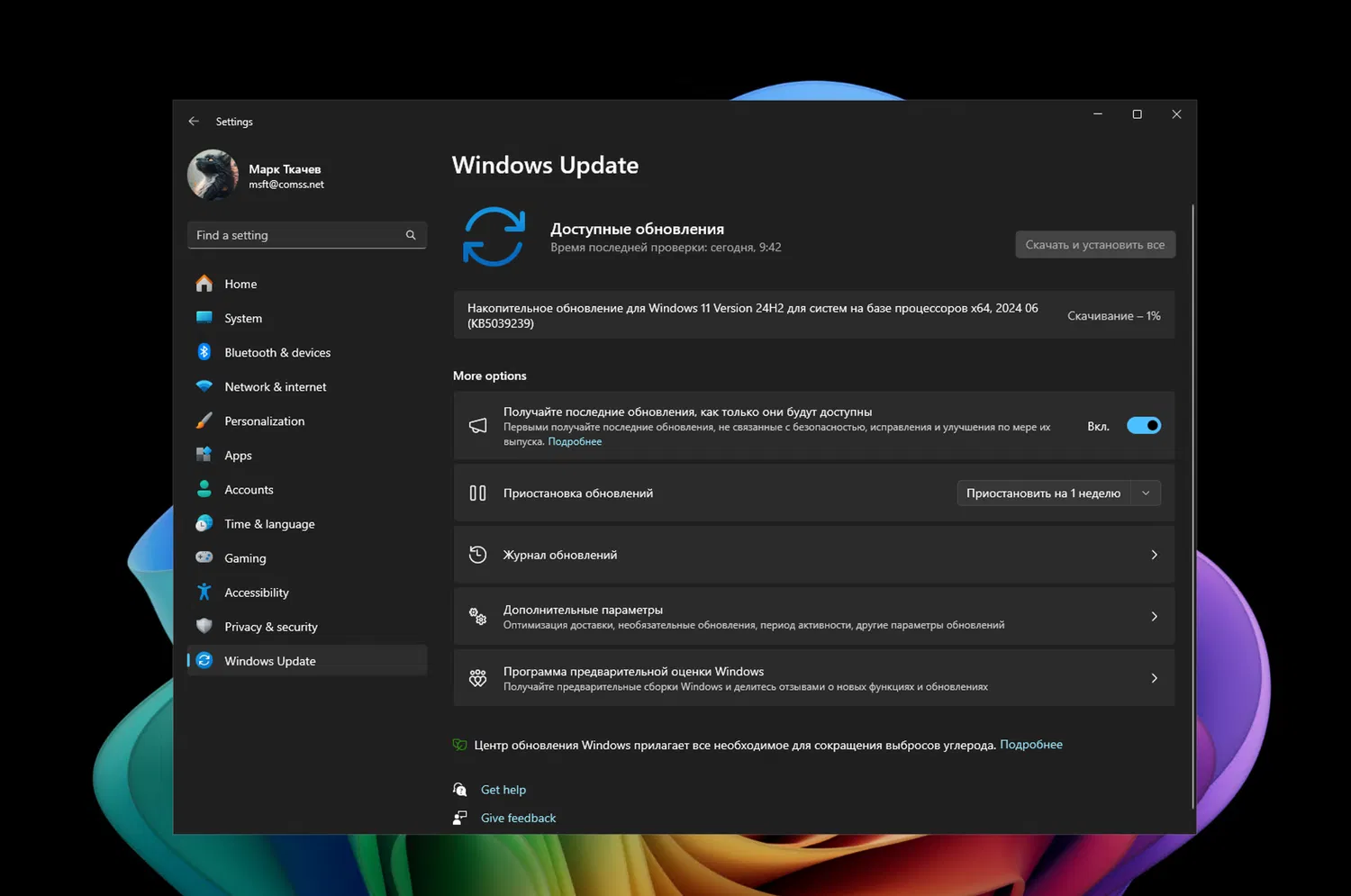Click Скачать и установить все button
Image resolution: width=1351 pixels, height=896 pixels.
click(x=1095, y=245)
